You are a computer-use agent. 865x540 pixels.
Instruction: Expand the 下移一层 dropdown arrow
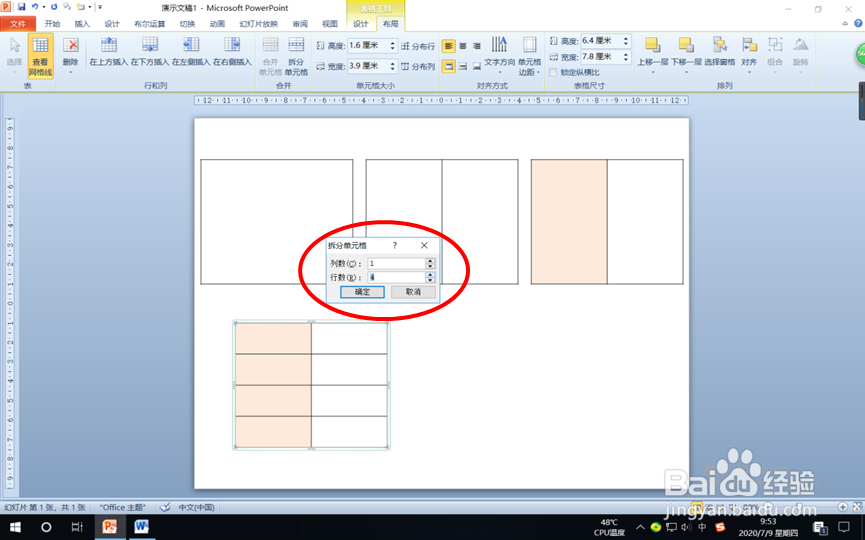[x=686, y=72]
